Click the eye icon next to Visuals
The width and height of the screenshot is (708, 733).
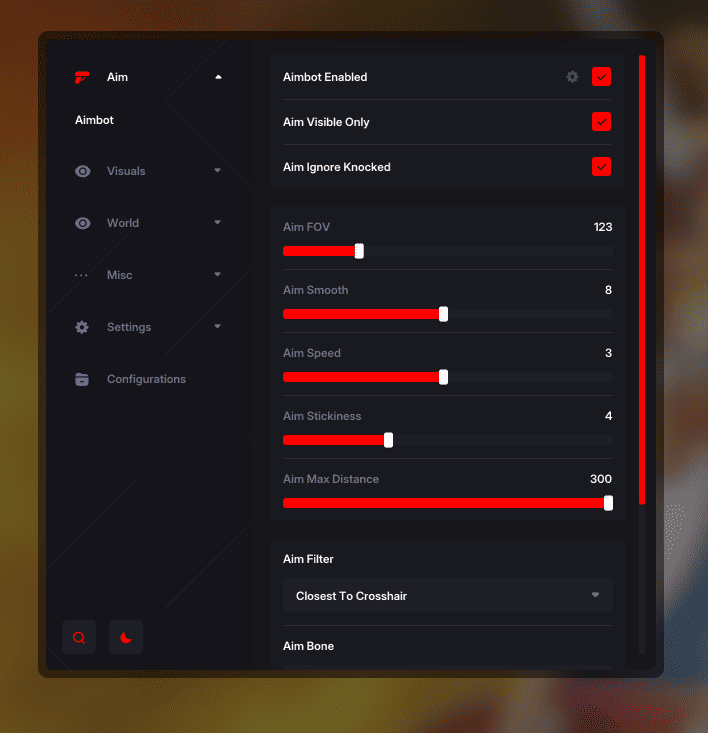(x=83, y=171)
